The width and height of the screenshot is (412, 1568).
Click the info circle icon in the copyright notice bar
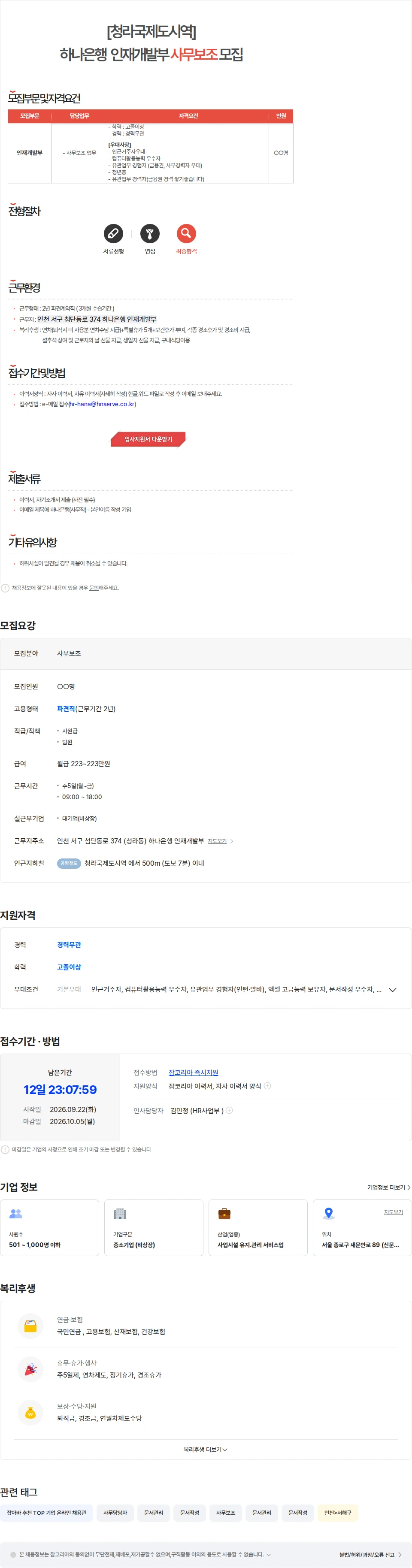[x=13, y=1554]
